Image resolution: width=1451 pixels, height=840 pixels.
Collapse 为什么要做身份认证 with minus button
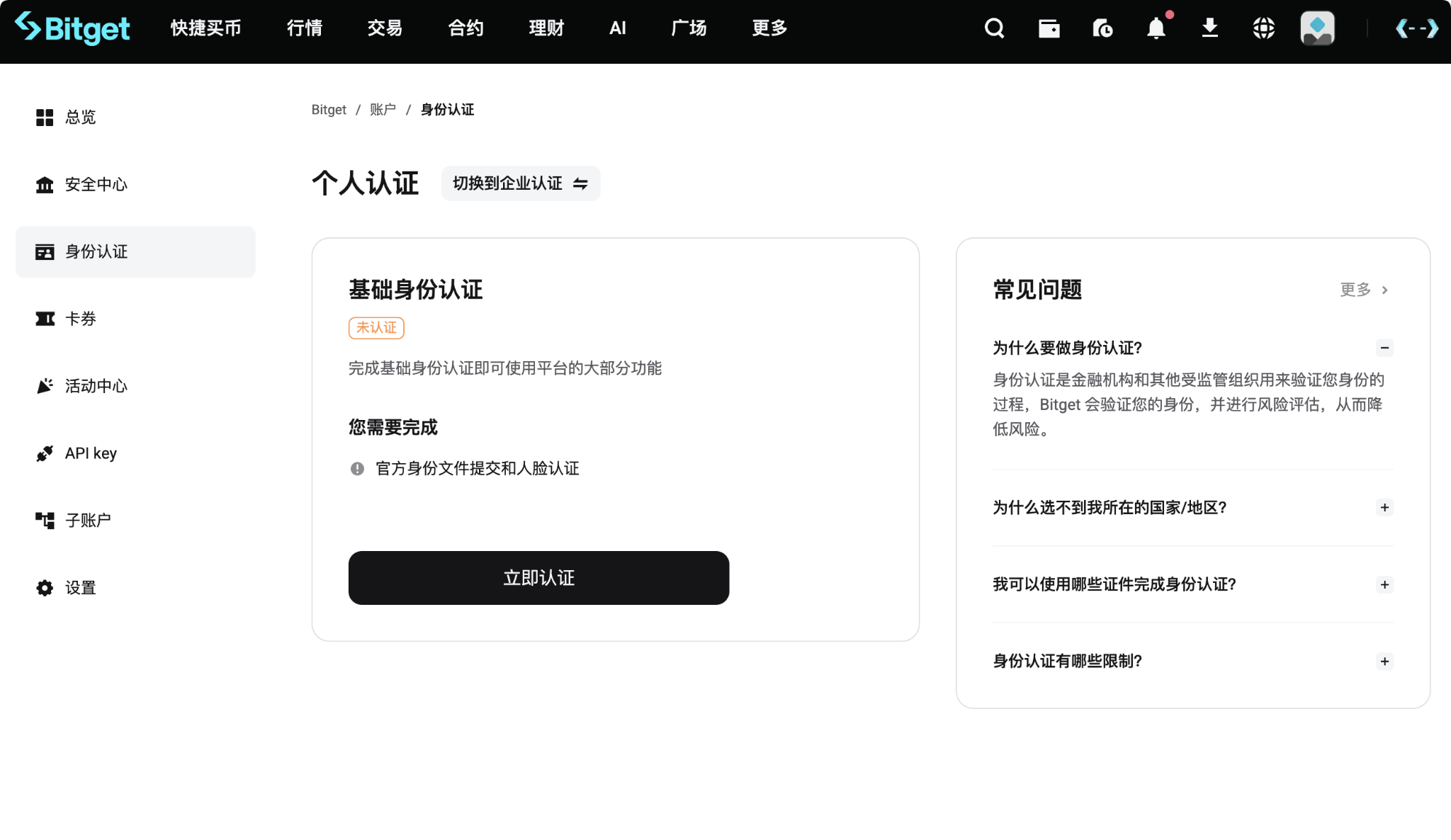coord(1384,348)
